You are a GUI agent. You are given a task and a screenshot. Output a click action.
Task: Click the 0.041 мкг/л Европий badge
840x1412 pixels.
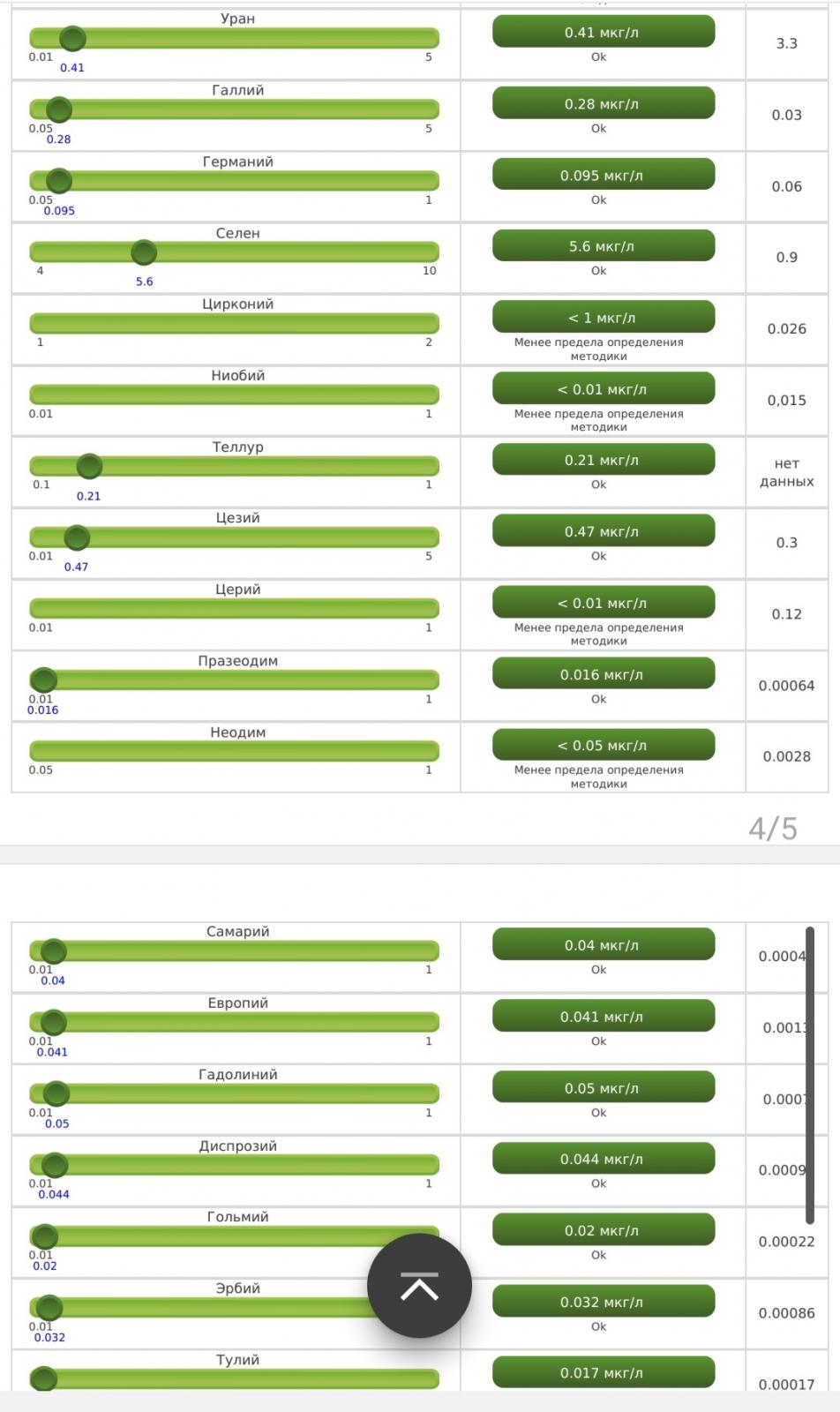(603, 1017)
